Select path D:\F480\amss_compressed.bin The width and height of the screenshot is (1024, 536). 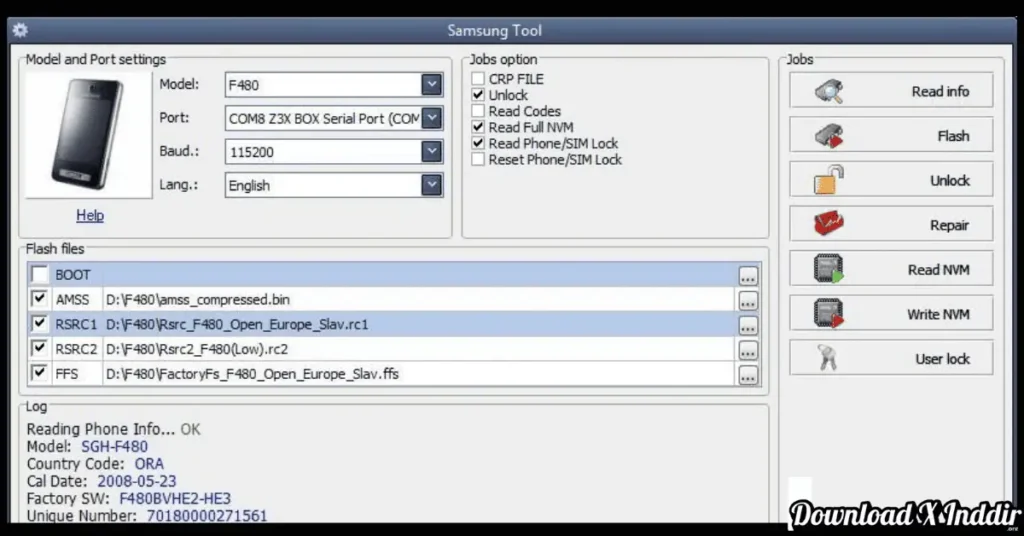pos(198,300)
